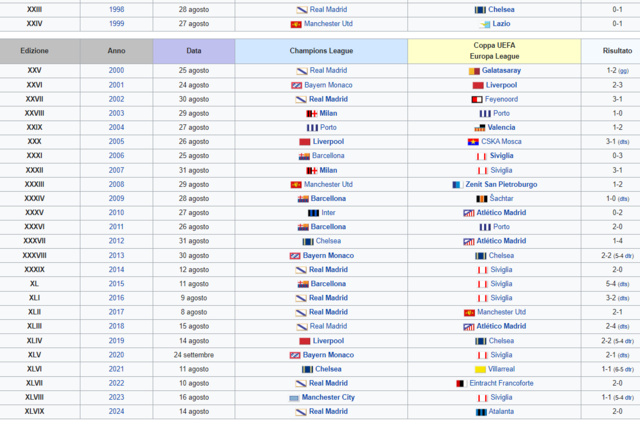Viewport: 640px width, 429px height.
Task: Click the Feyenoord flag icon in the 2002 row
Action: (x=477, y=100)
